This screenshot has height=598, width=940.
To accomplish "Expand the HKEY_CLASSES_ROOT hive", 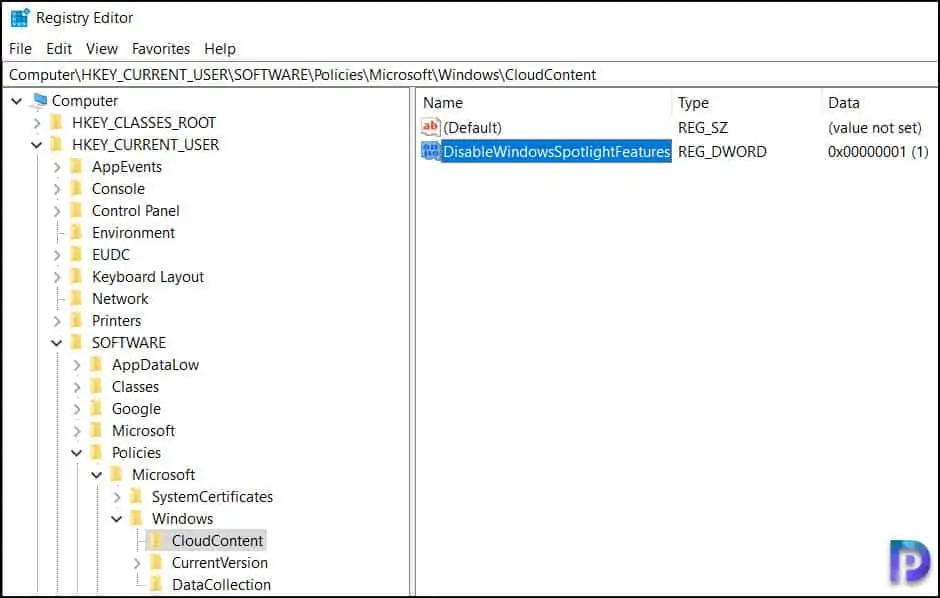I will pos(37,123).
